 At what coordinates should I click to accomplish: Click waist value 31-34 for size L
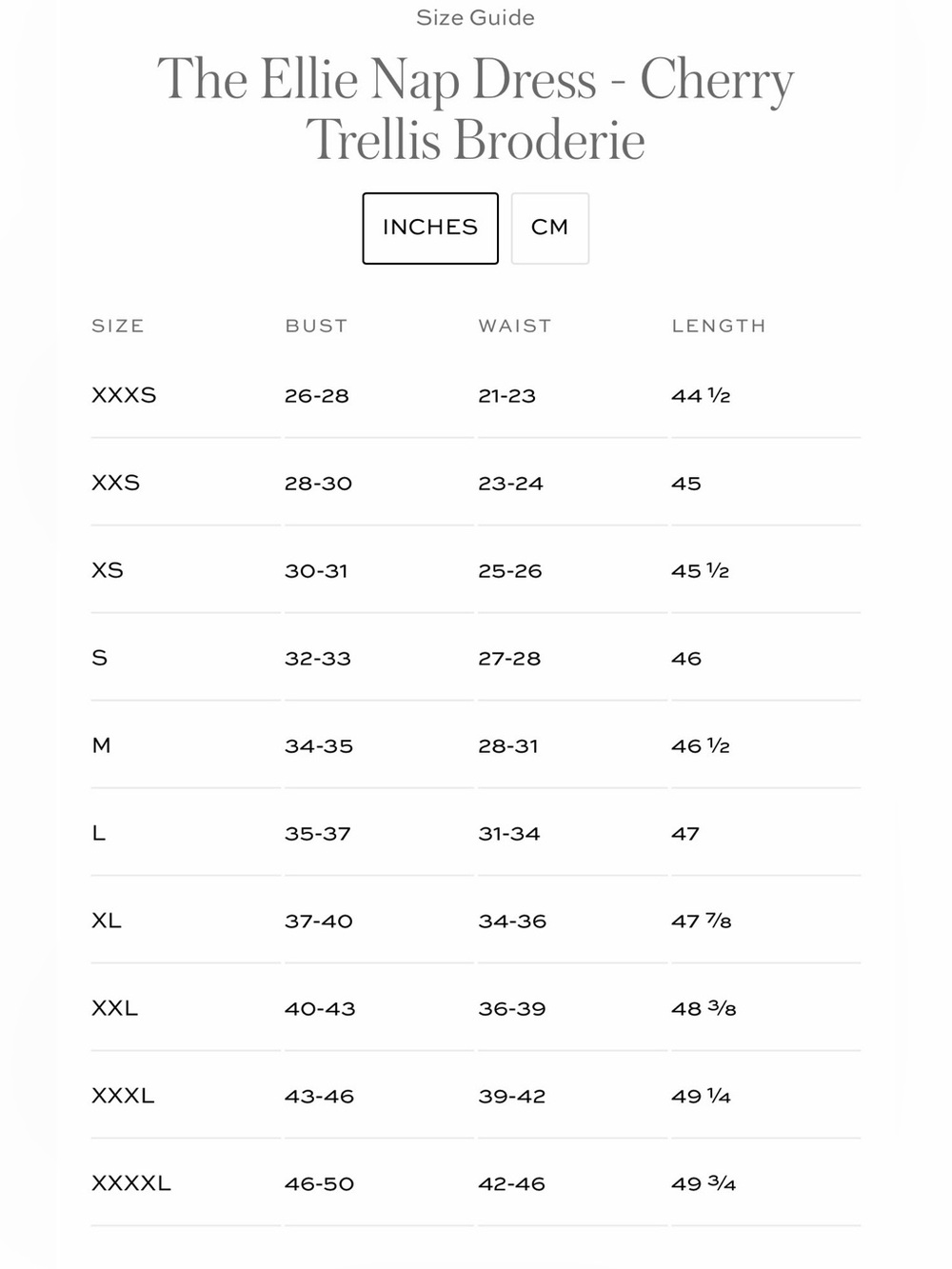(x=509, y=834)
